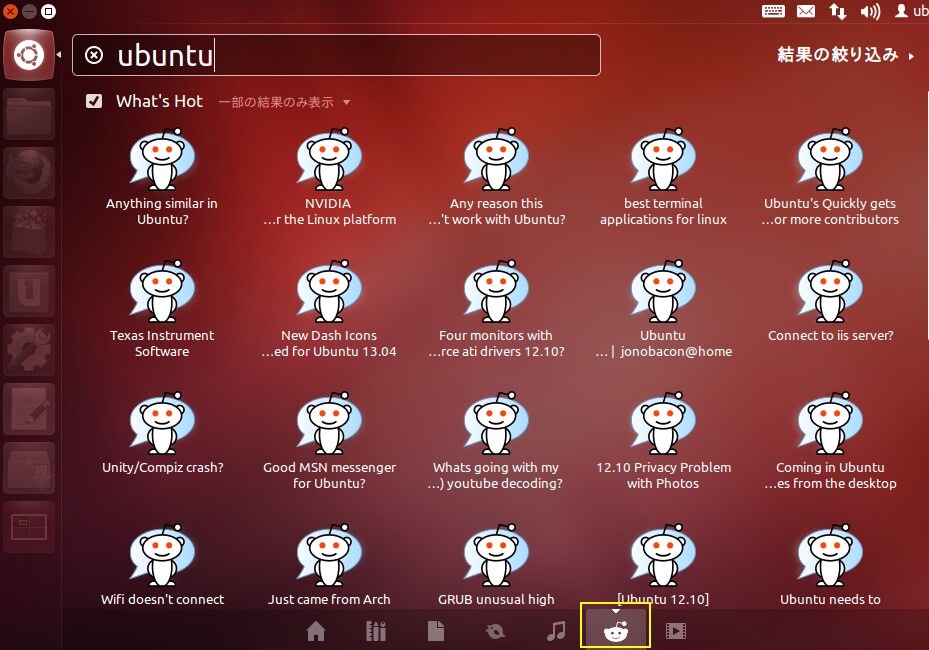This screenshot has height=650, width=929.
Task: Open 'New Dash Icons' Ubuntu 13.04 post
Action: point(329,309)
